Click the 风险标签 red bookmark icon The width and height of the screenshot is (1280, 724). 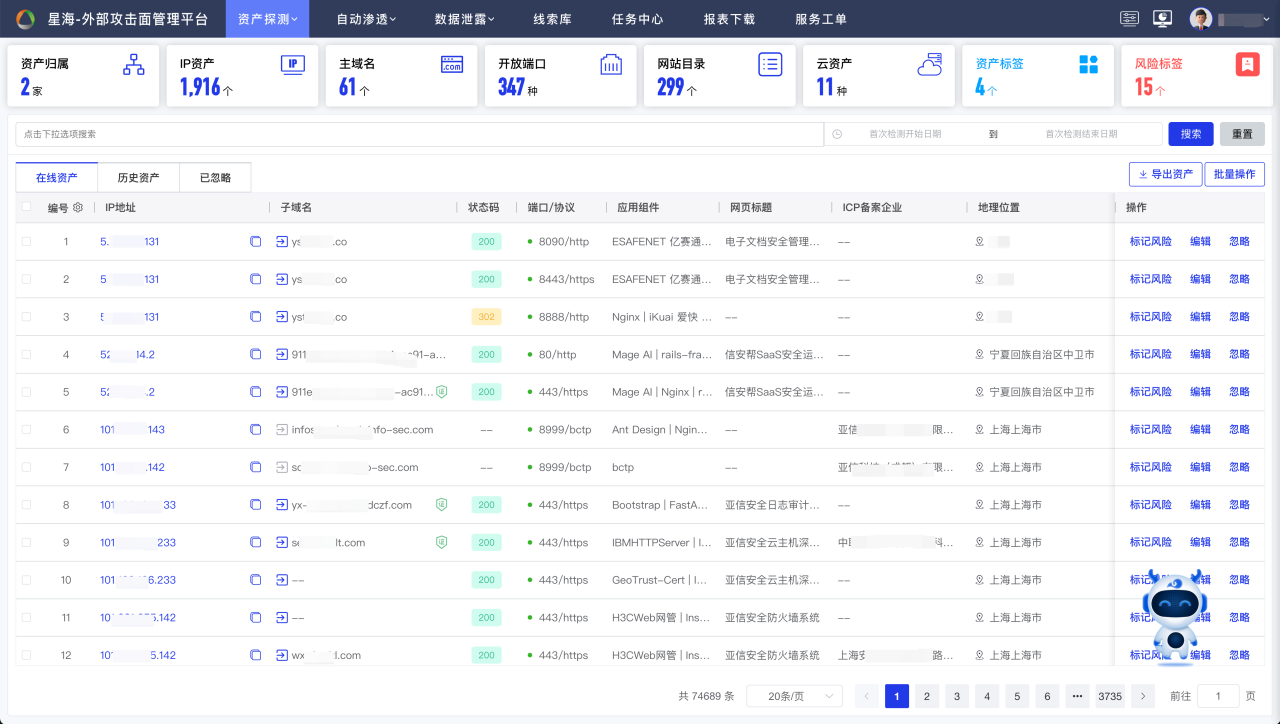(x=1247, y=65)
